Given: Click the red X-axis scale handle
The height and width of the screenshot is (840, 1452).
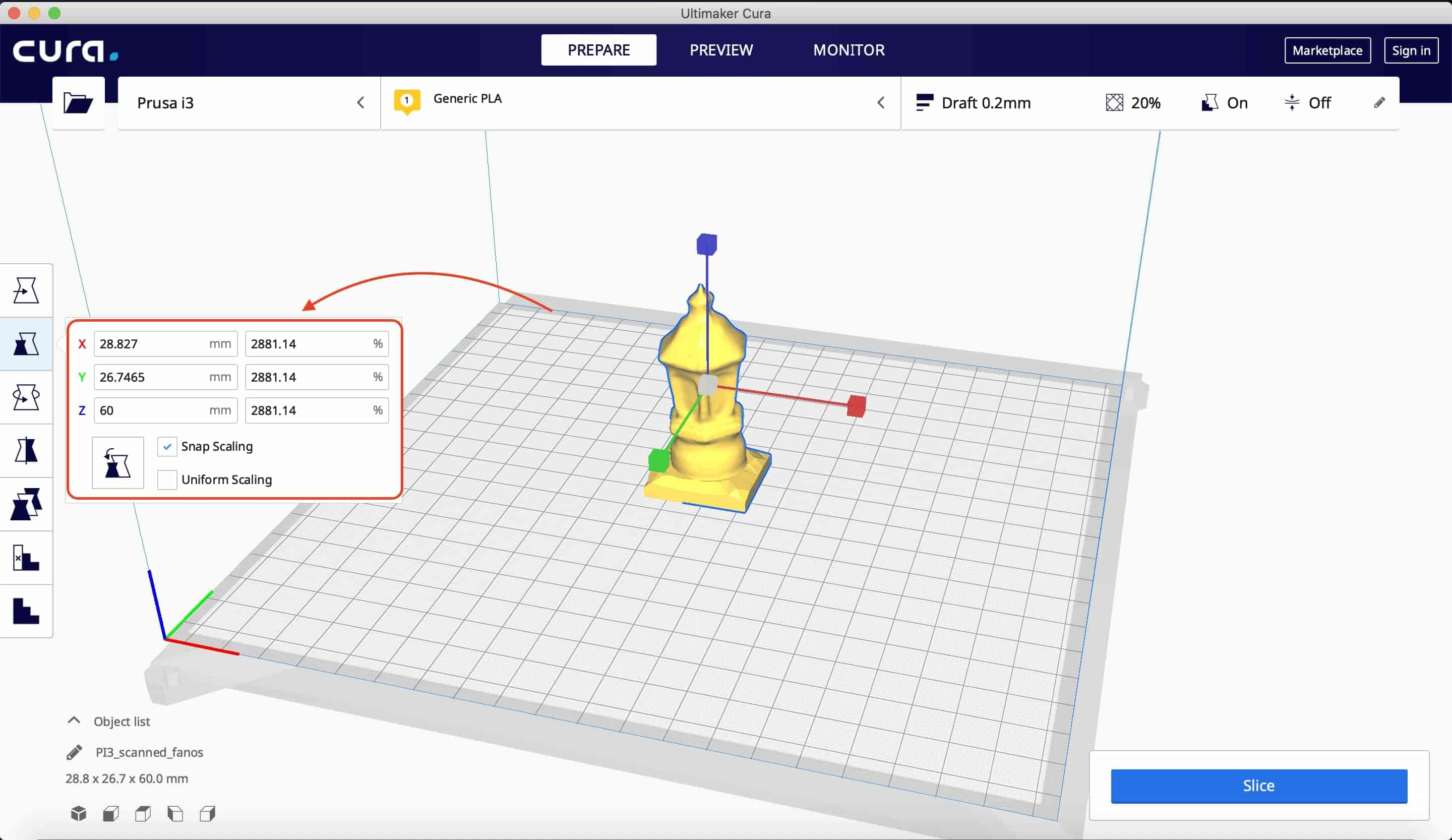Looking at the screenshot, I should coord(856,406).
